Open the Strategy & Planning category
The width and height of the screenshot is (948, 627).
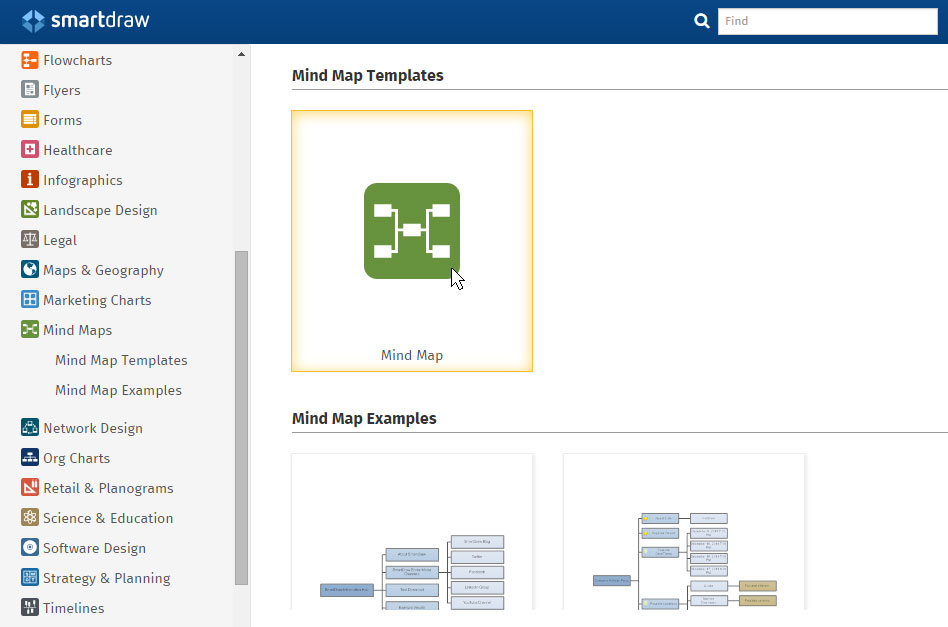coord(106,577)
